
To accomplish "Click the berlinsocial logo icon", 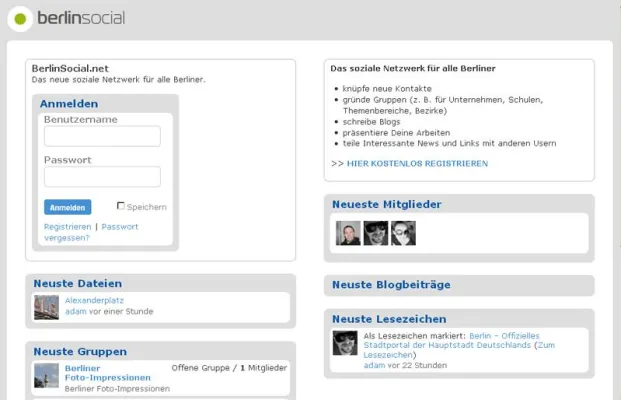I will click(x=21, y=18).
